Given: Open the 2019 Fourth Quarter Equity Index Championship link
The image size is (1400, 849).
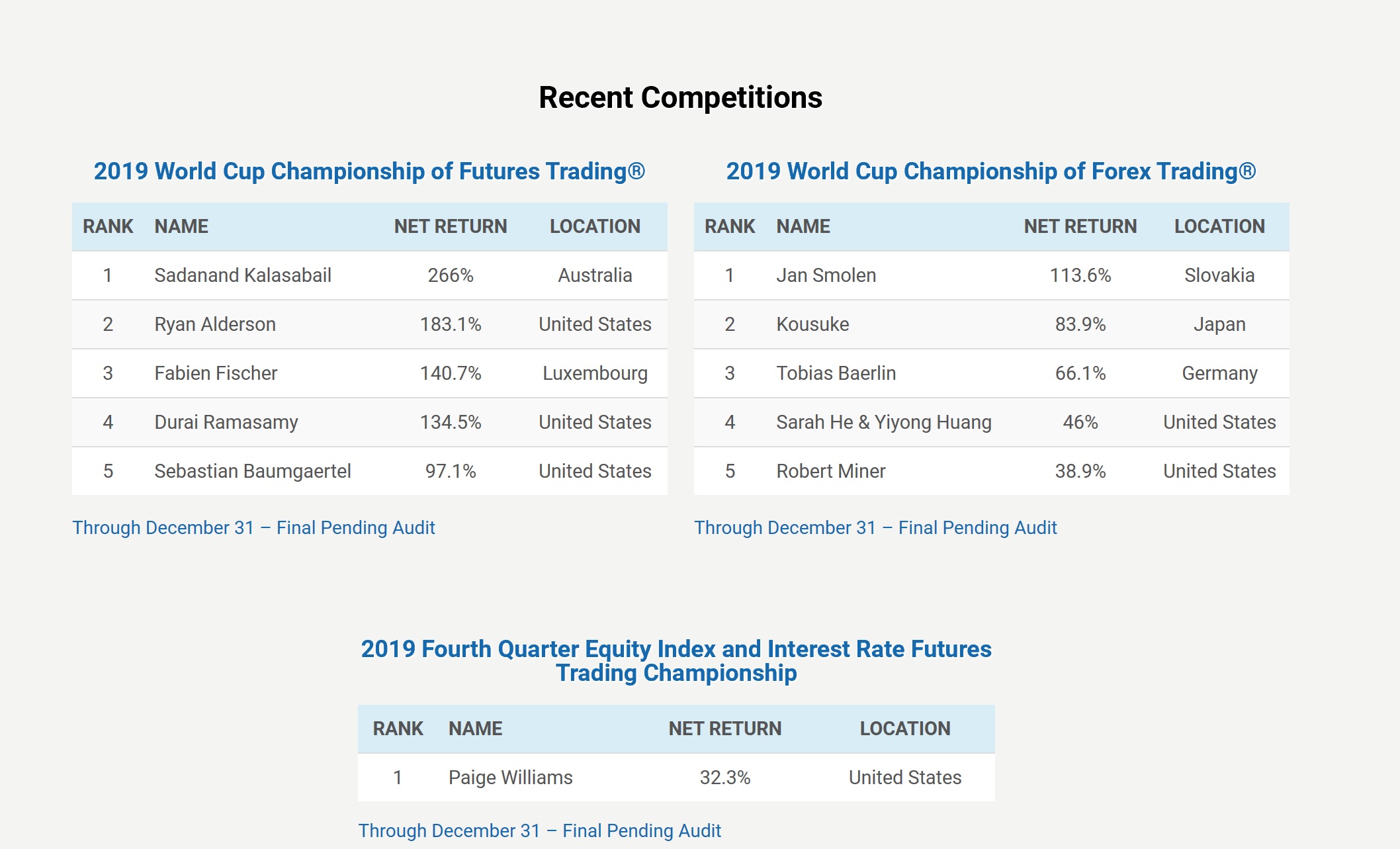Looking at the screenshot, I should (x=676, y=660).
